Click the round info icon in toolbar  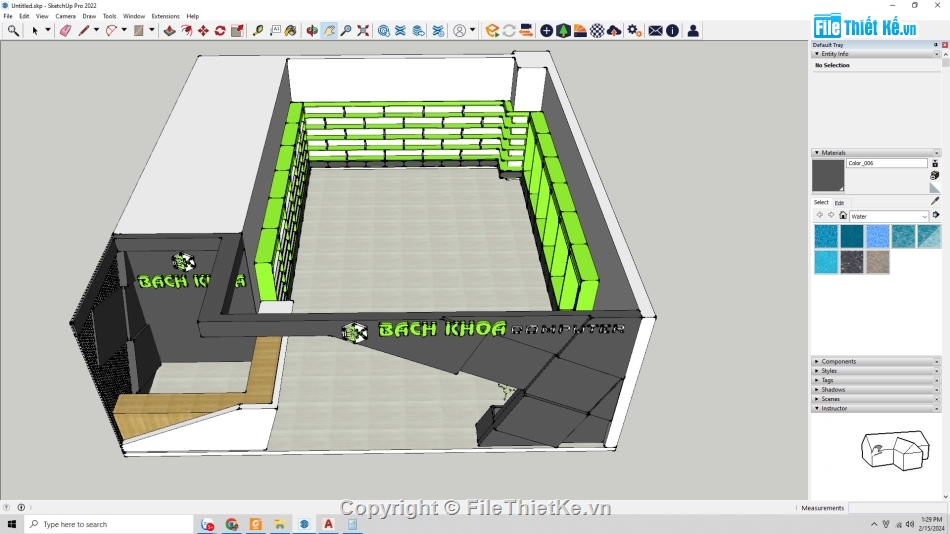click(x=672, y=30)
